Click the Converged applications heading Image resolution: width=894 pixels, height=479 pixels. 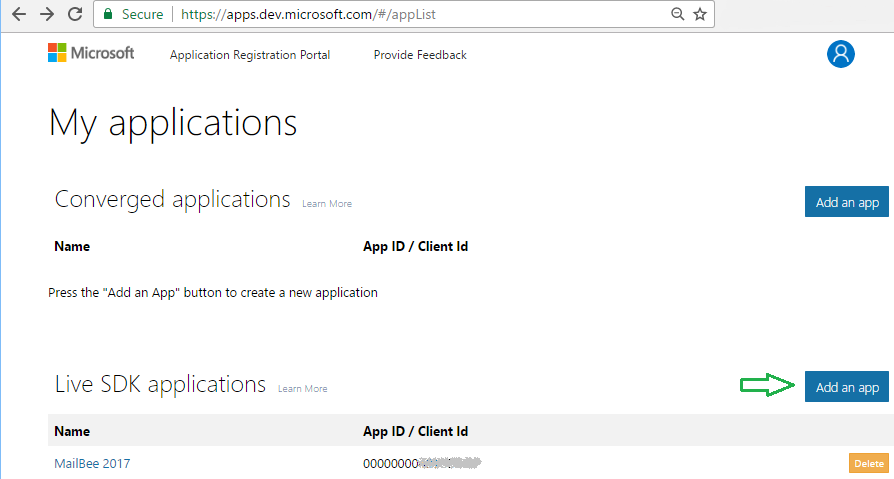[172, 200]
